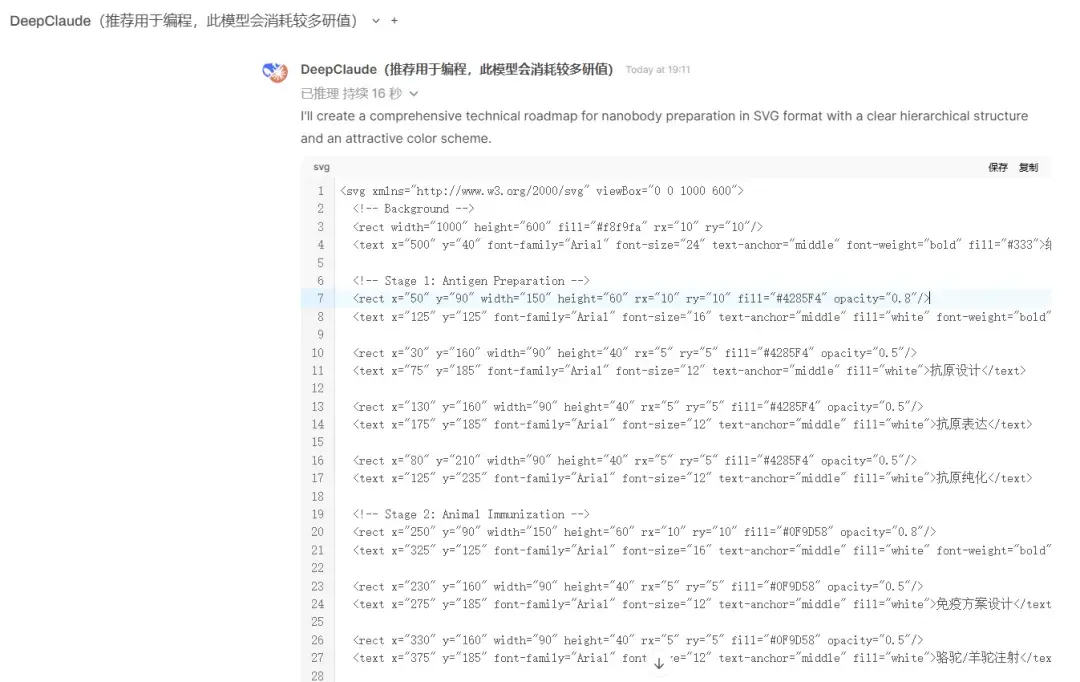
Task: Click the scroll-to-bottom arrow over the code
Action: coord(659,663)
